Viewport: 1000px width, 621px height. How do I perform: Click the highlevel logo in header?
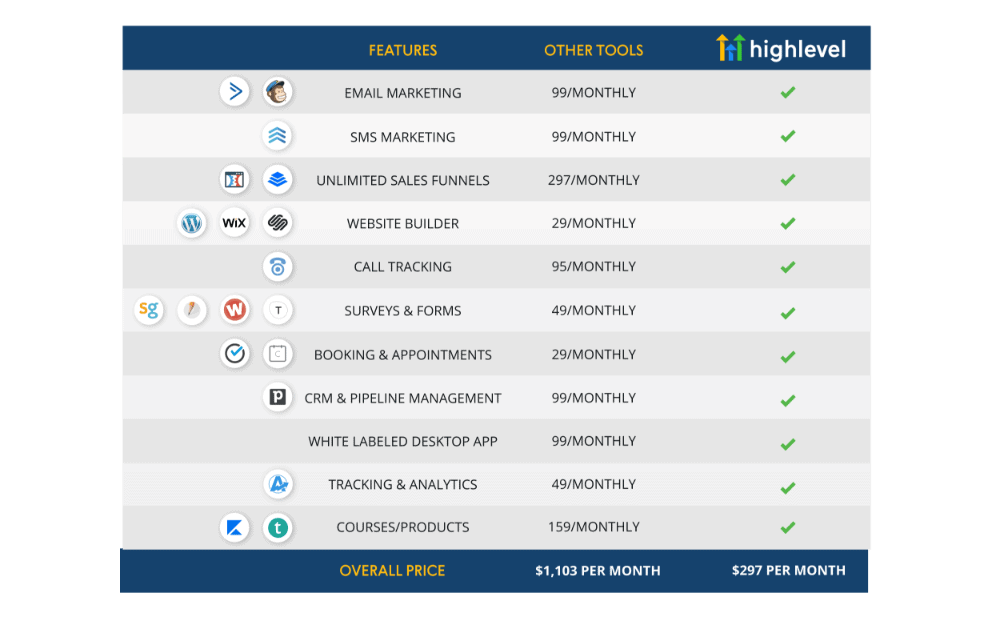pyautogui.click(x=781, y=48)
